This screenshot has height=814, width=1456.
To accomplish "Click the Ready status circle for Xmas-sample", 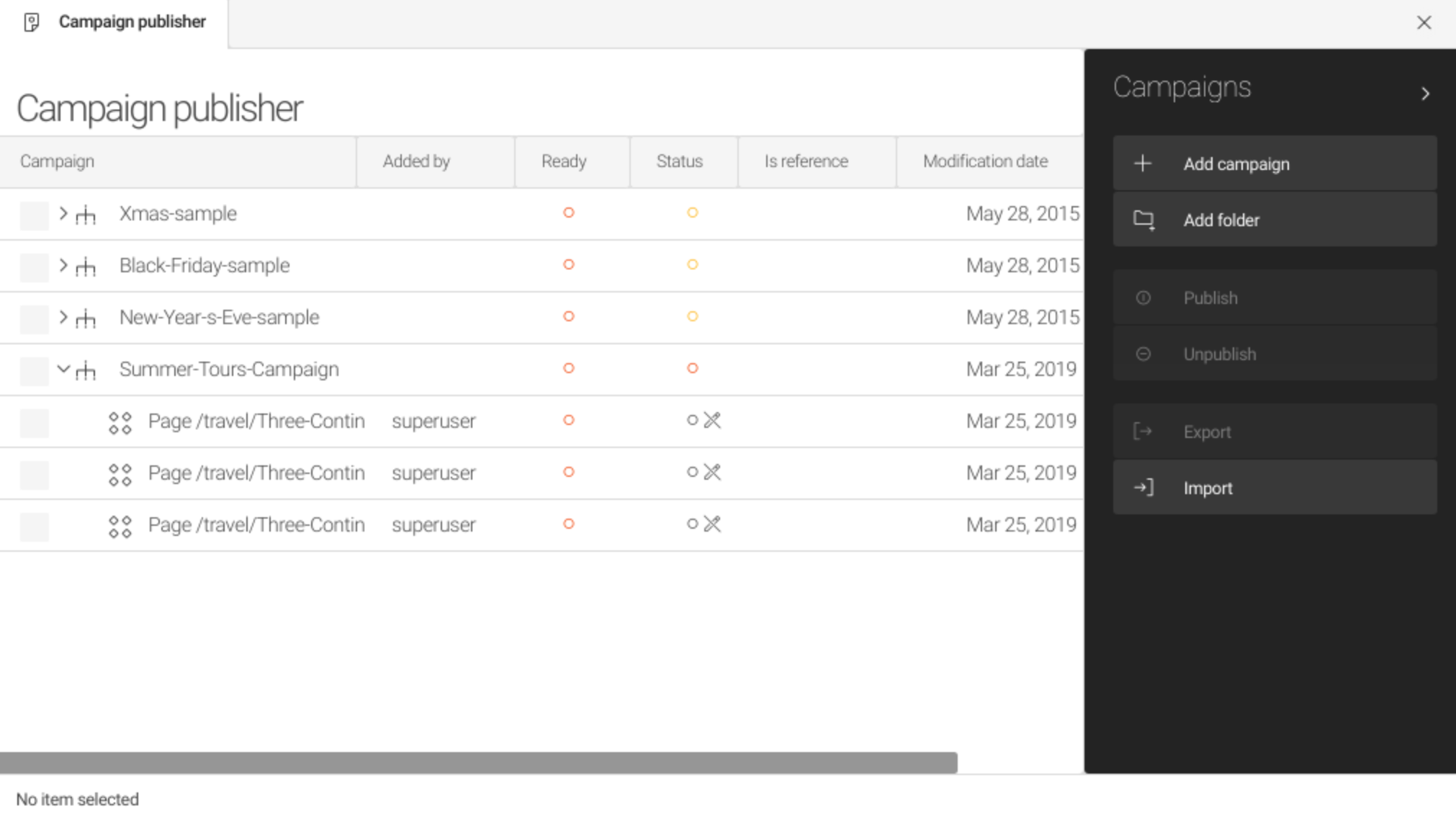I will click(x=569, y=213).
